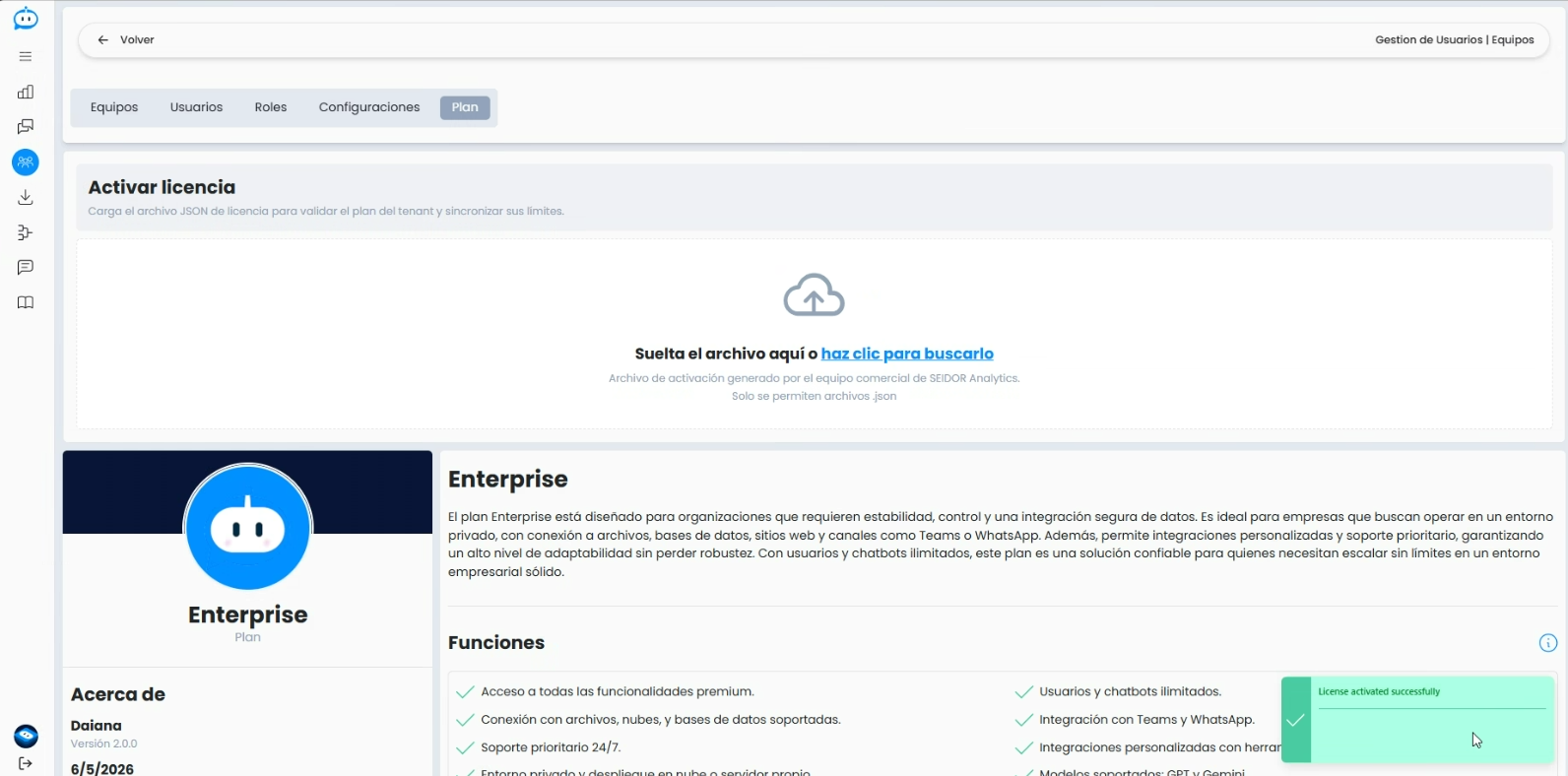Click the logout icon in sidebar
1568x776 pixels.
pyautogui.click(x=26, y=763)
